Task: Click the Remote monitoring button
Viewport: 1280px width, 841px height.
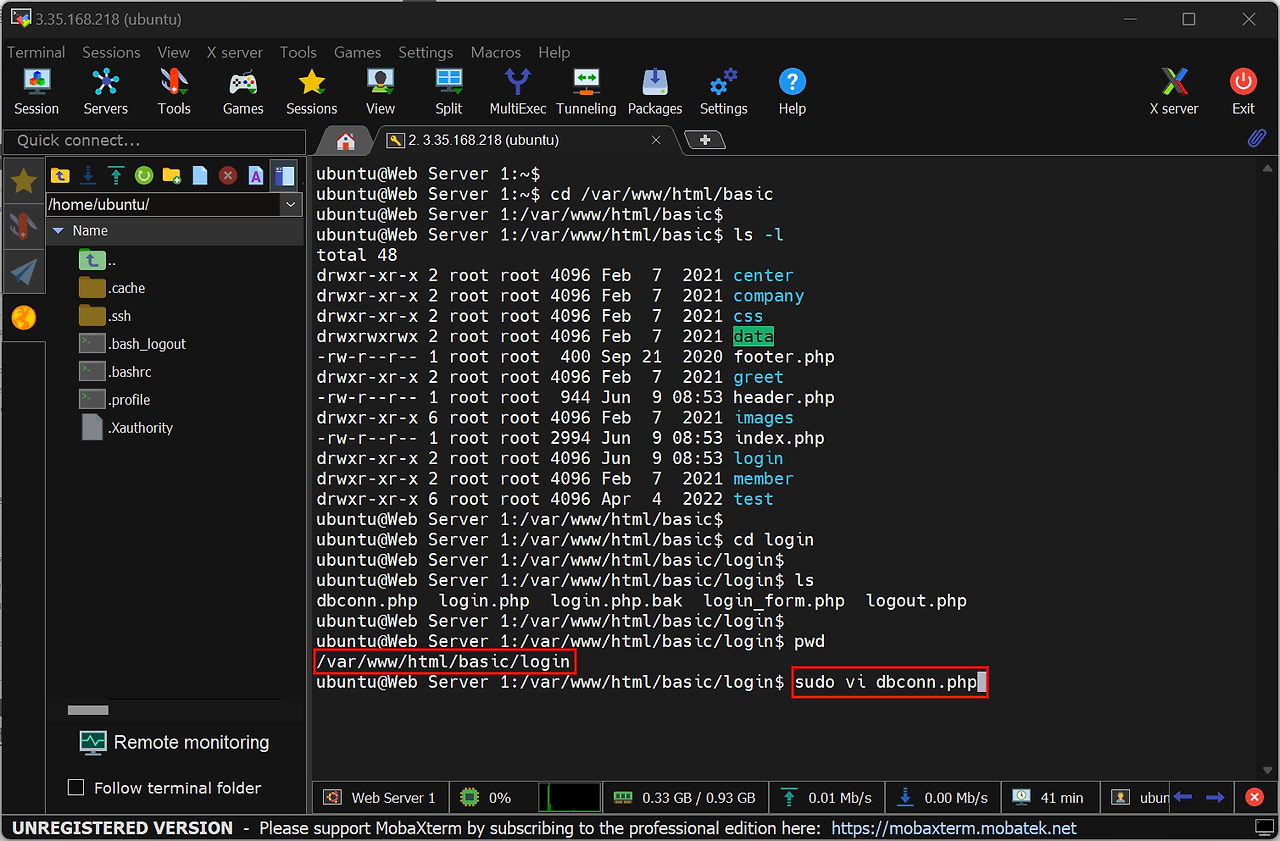Action: (174, 743)
